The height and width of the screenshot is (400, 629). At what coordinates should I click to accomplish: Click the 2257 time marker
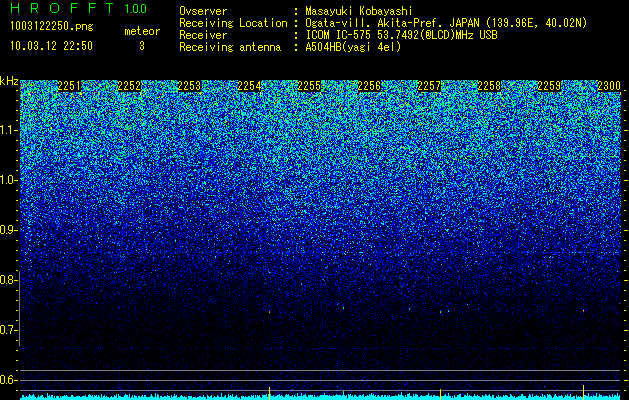[429, 86]
